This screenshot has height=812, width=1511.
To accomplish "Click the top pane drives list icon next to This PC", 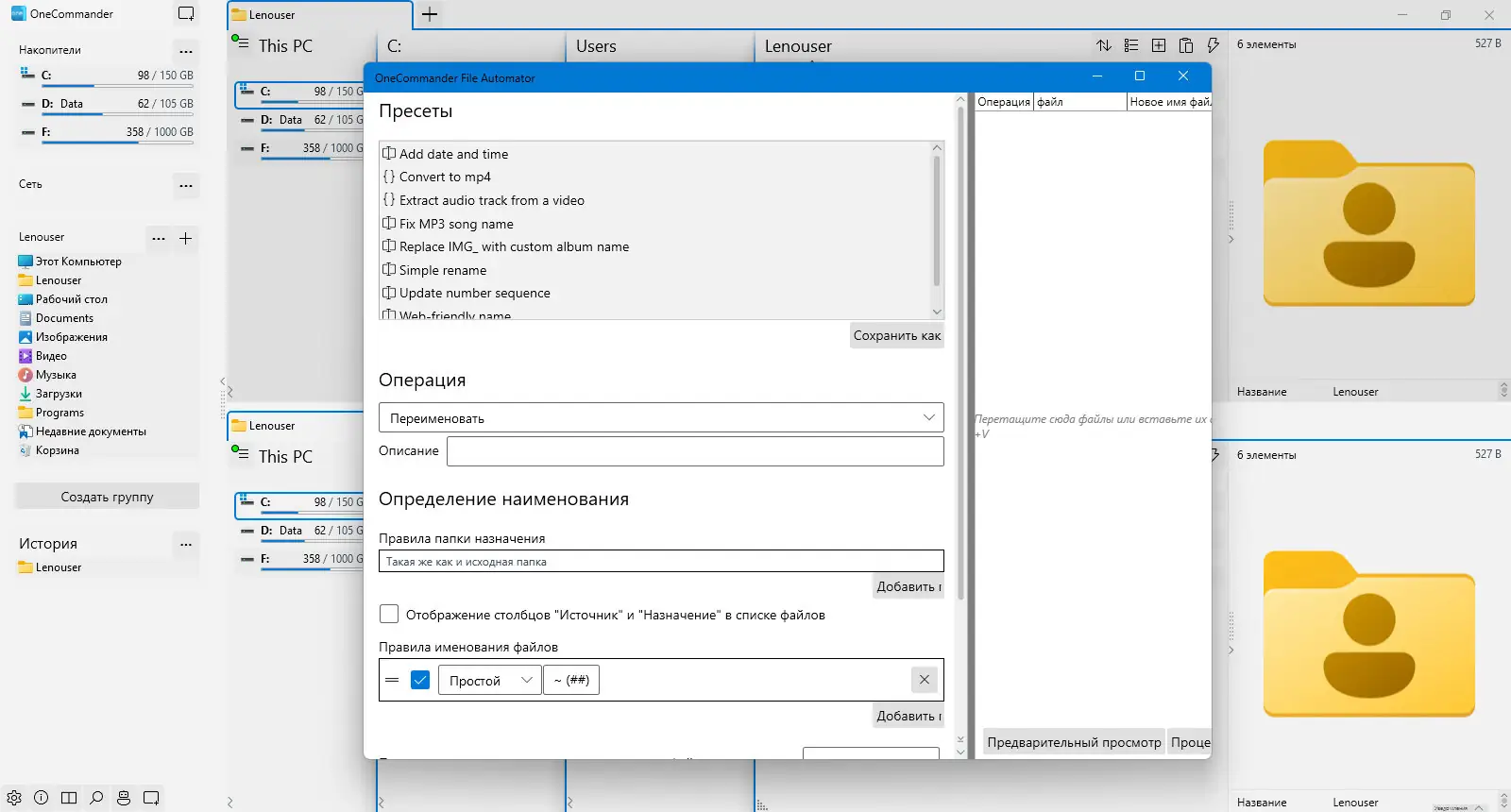I will pyautogui.click(x=240, y=42).
